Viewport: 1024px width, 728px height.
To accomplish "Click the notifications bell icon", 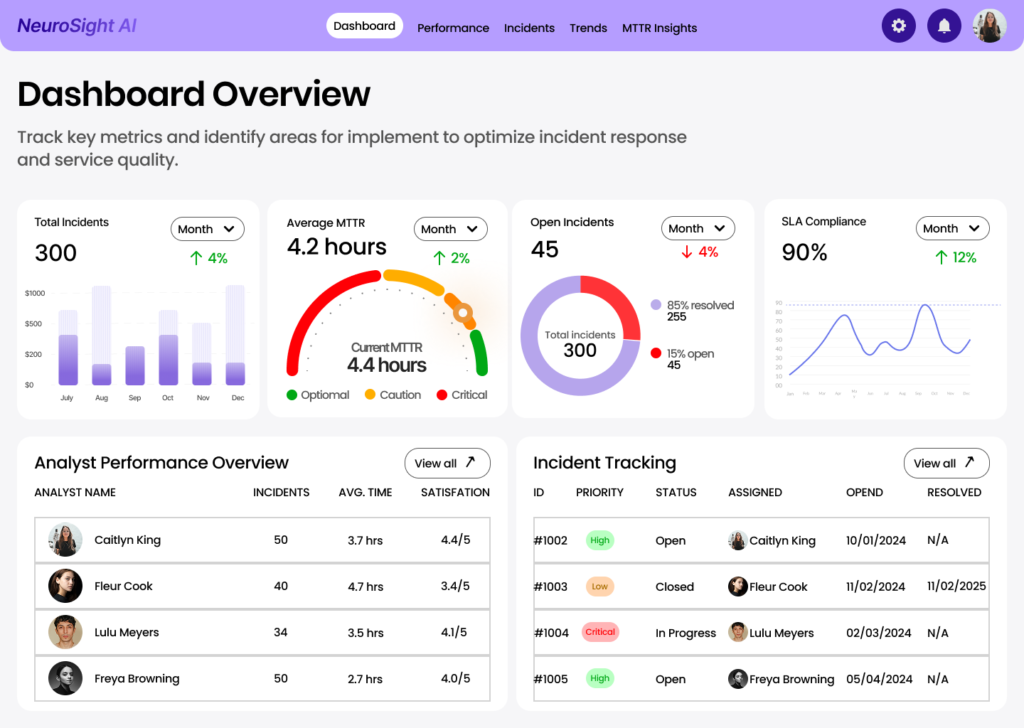I will coord(944,26).
